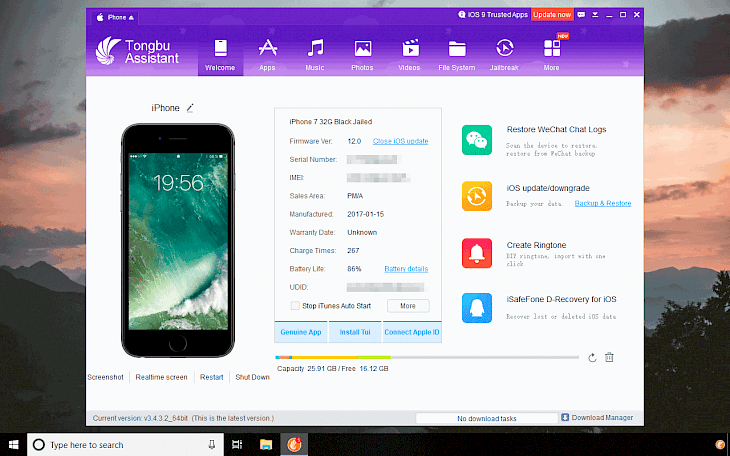Click the refresh icon beside the storage bar
This screenshot has width=730, height=456.
[592, 358]
